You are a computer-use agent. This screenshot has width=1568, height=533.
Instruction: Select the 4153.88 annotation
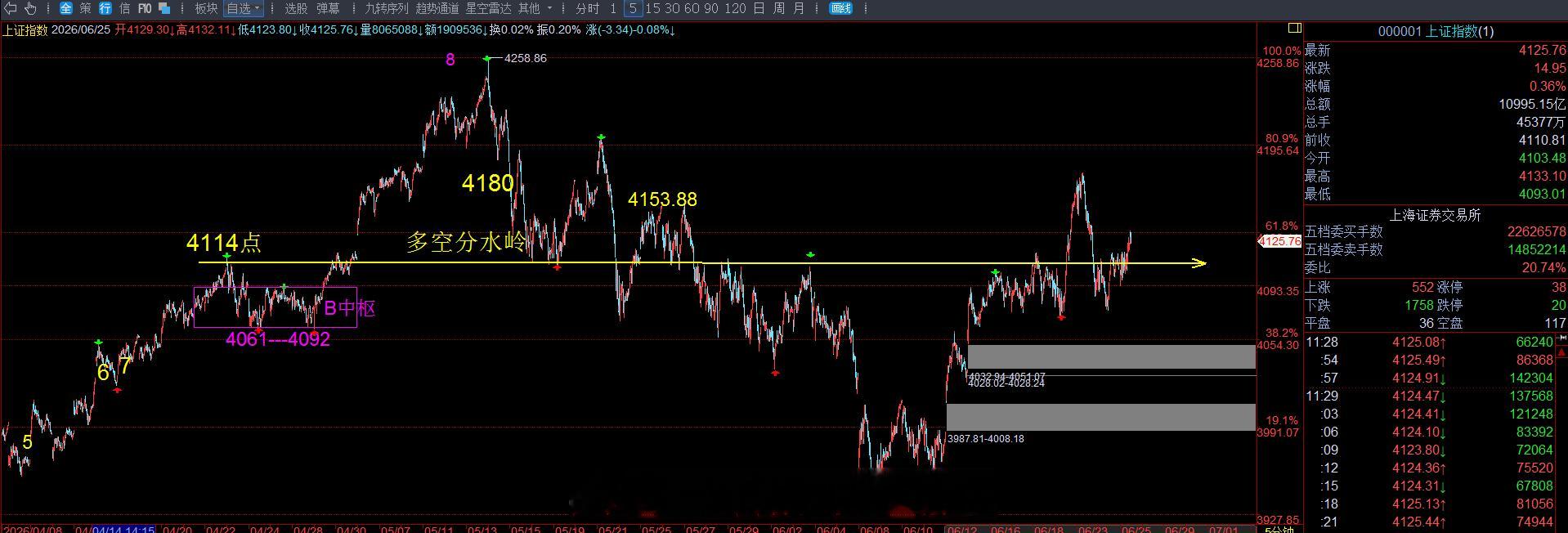pyautogui.click(x=663, y=199)
